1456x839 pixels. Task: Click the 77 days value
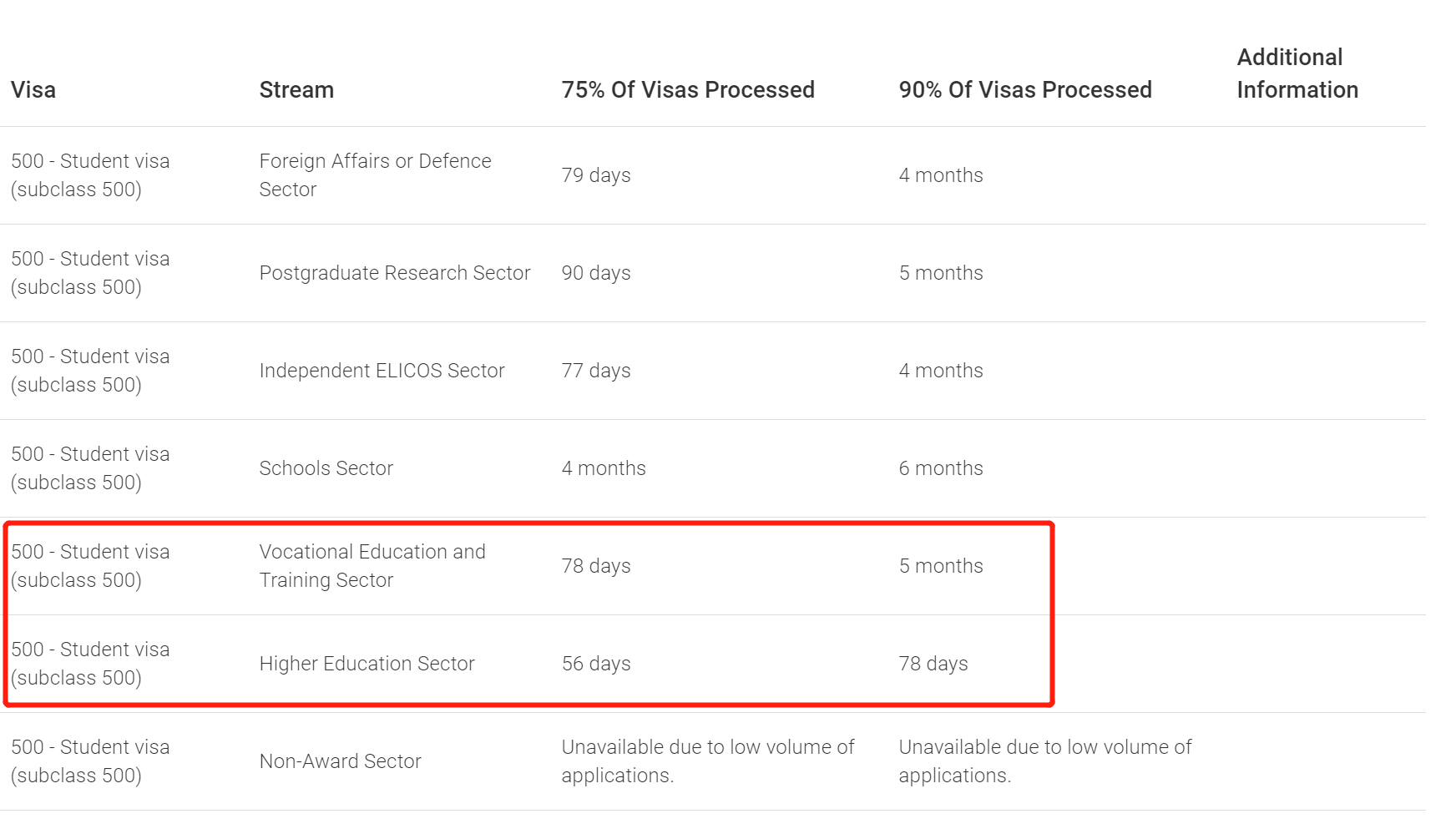[x=596, y=371]
